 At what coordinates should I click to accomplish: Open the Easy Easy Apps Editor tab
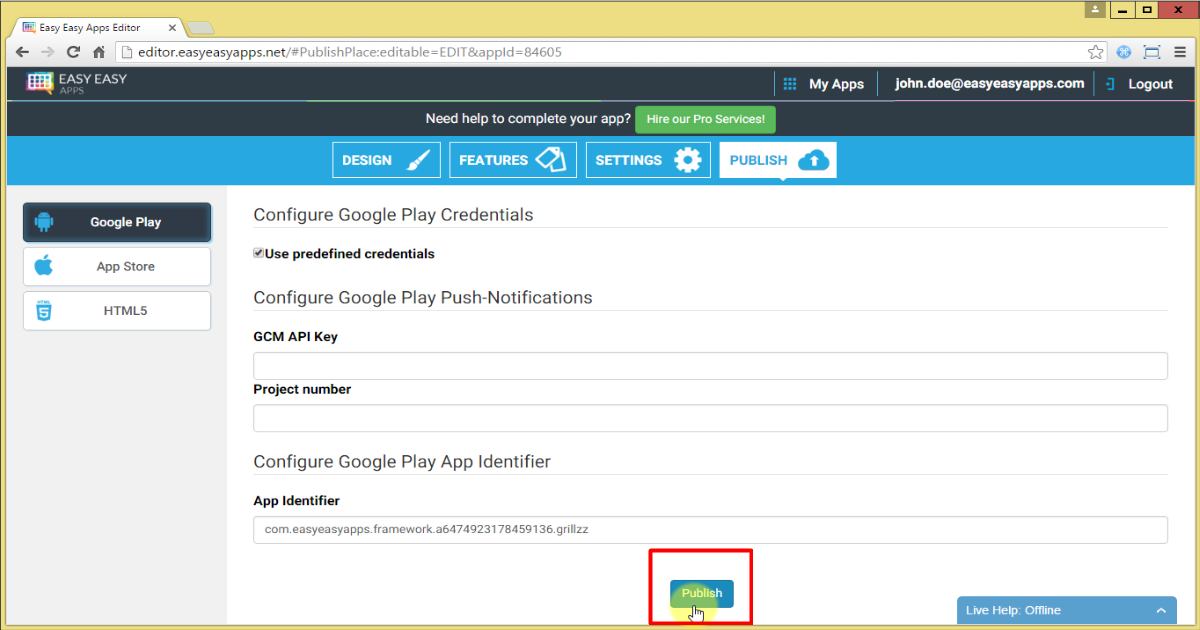[90, 27]
